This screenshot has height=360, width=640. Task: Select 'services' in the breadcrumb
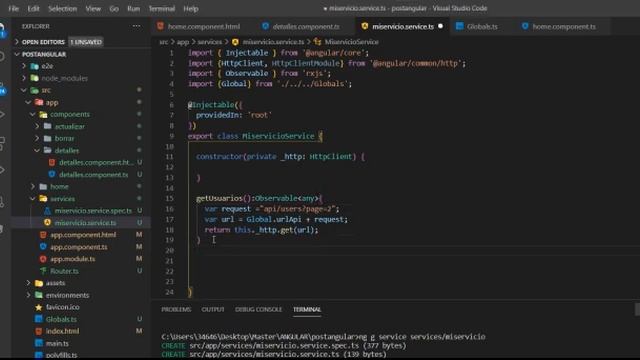(x=210, y=42)
